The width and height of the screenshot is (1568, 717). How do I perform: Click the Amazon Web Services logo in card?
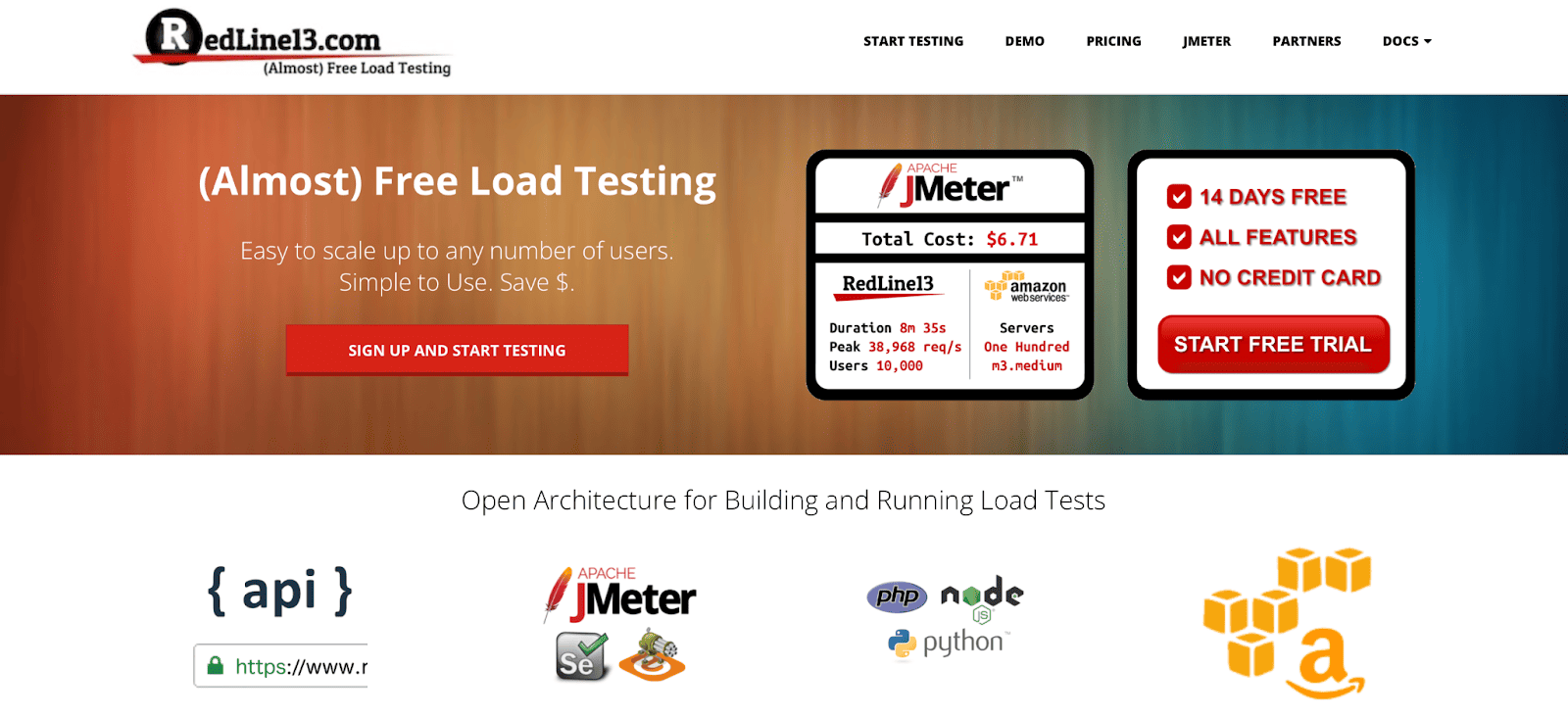(x=1026, y=286)
